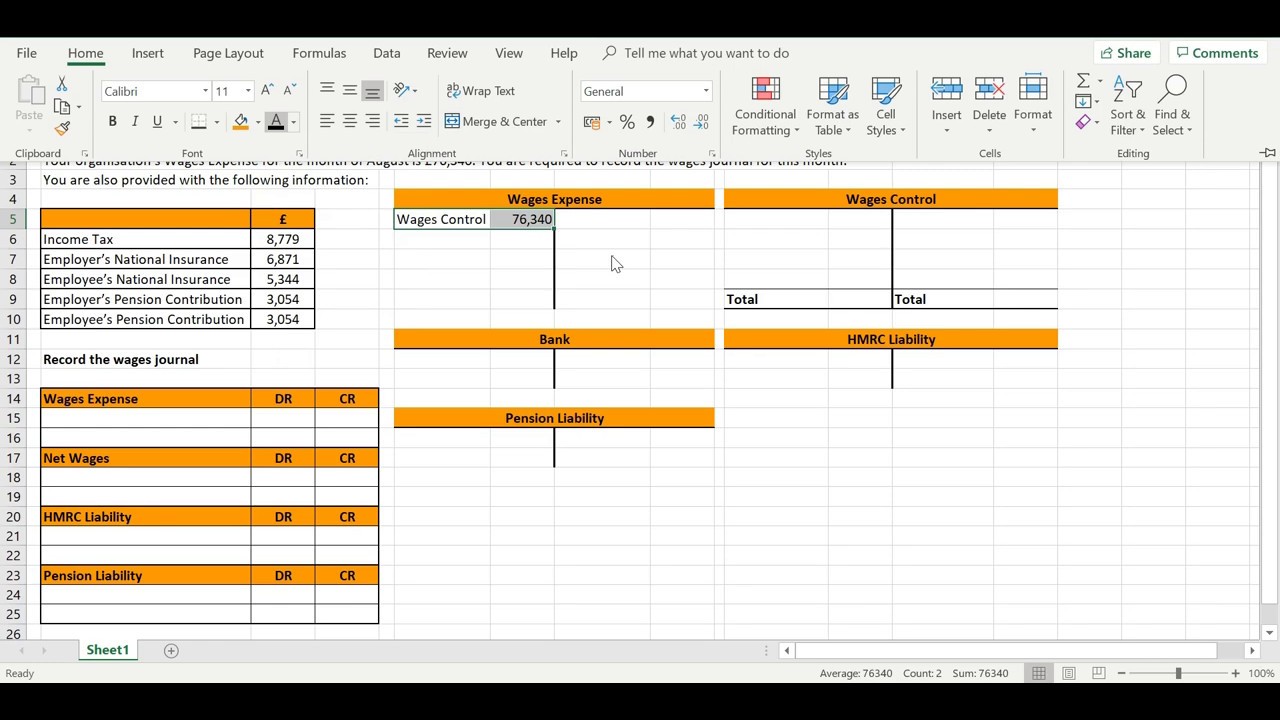The height and width of the screenshot is (720, 1280).
Task: Increase font size with larger A icon
Action: coord(267,91)
